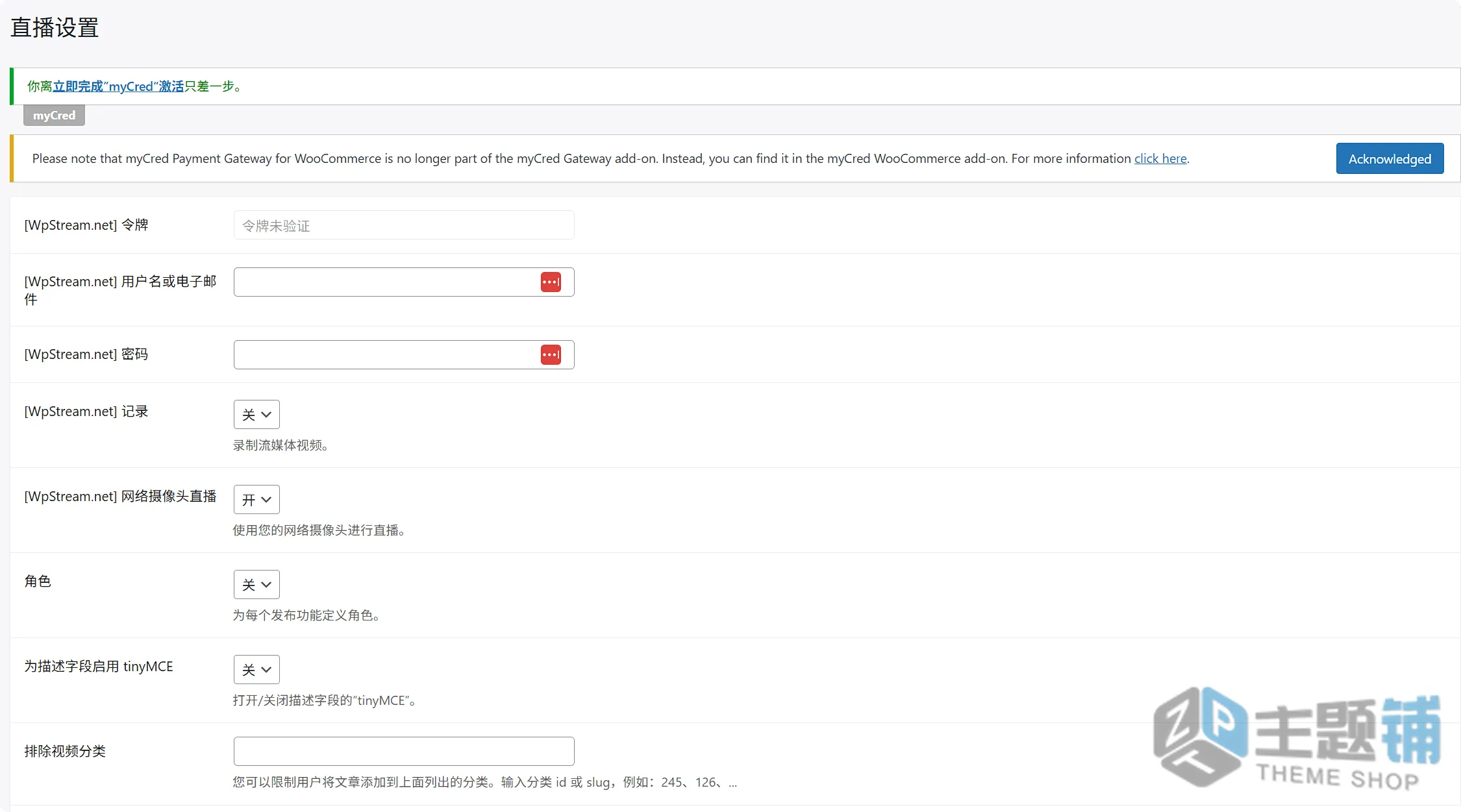Click the '排除视频分类' label
1461x812 pixels.
tap(65, 752)
